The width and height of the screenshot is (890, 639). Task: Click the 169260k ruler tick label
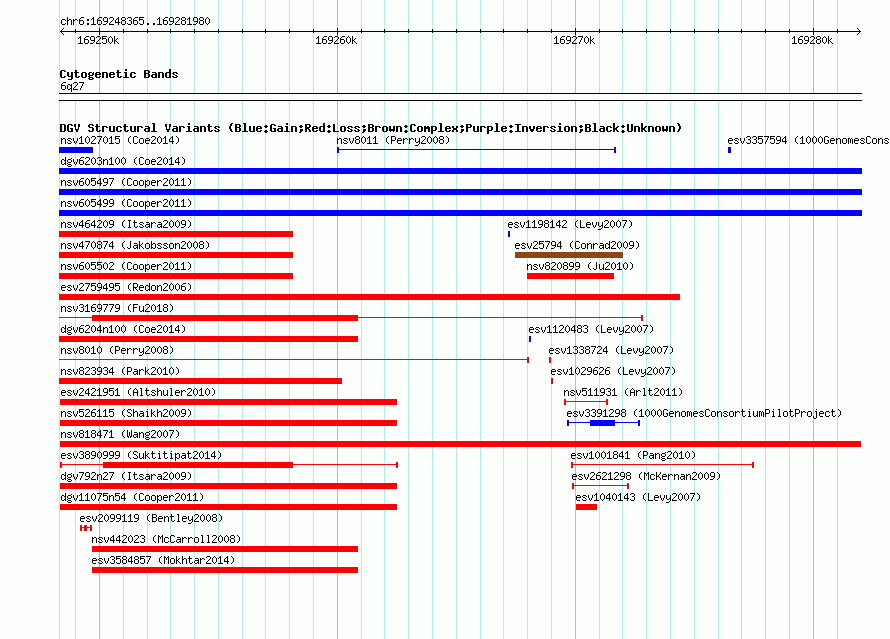(336, 40)
